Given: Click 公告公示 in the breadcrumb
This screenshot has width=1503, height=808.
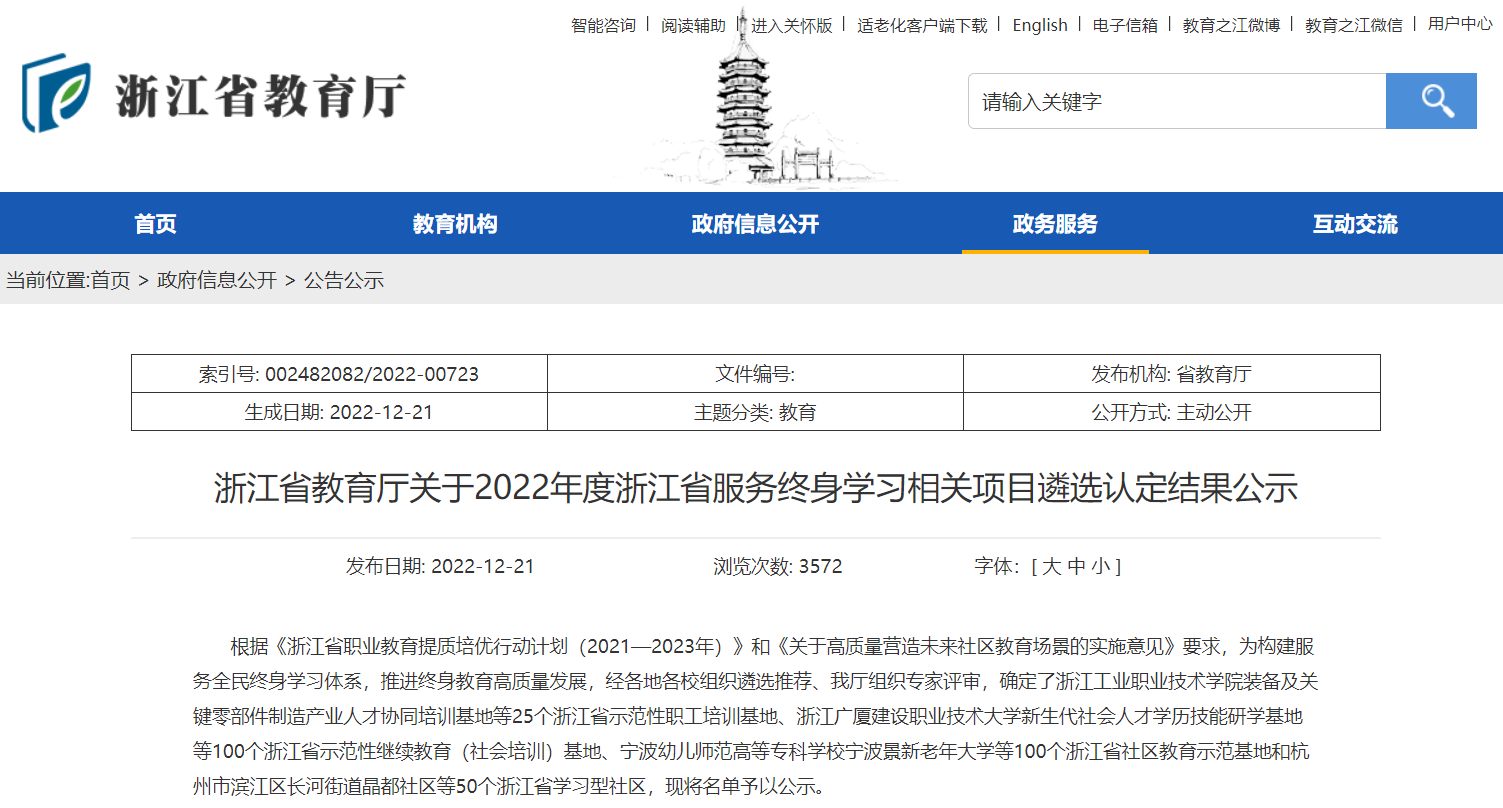Looking at the screenshot, I should pyautogui.click(x=344, y=280).
